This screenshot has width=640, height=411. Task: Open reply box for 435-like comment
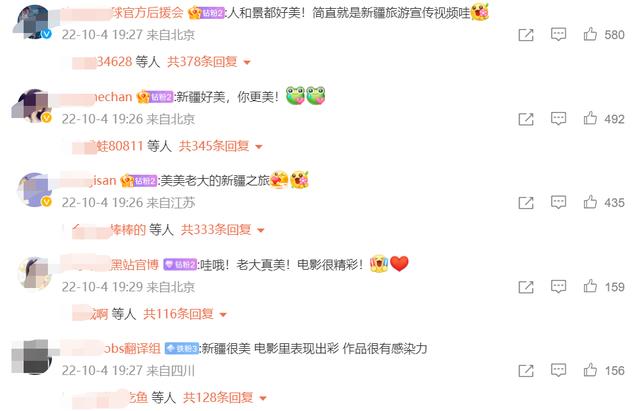pos(558,202)
